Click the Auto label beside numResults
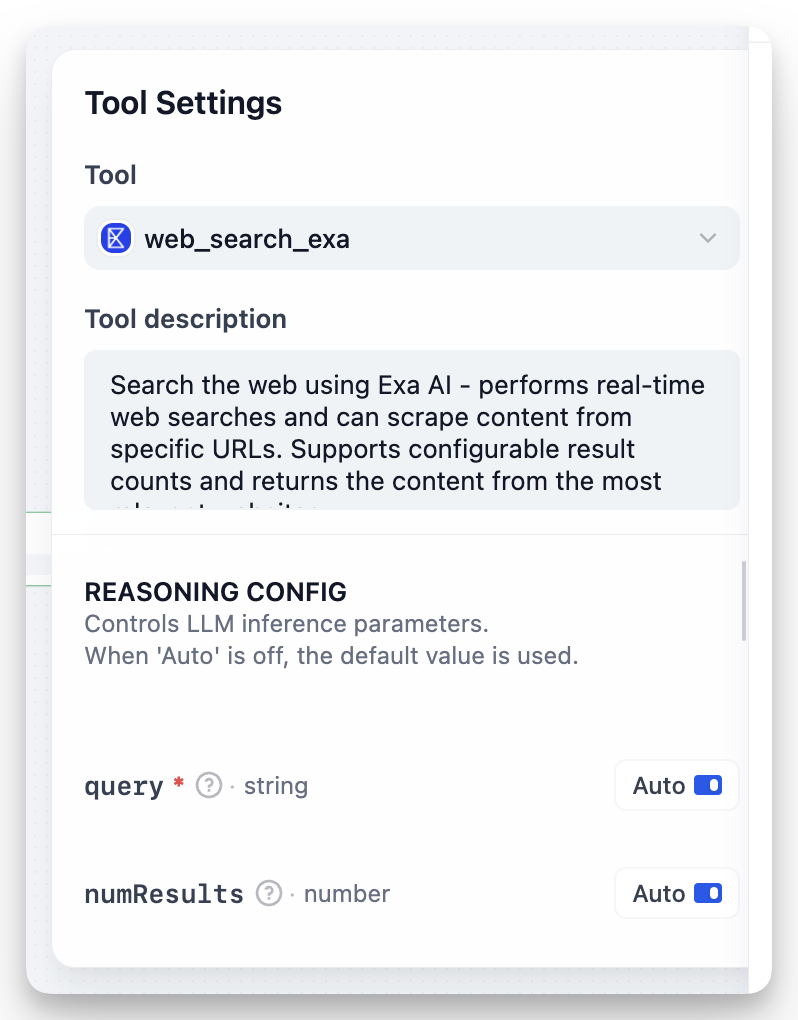798x1020 pixels. point(659,894)
